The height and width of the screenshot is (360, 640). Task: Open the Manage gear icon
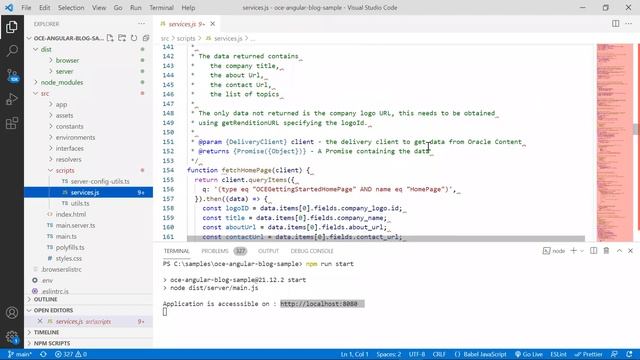click(12, 337)
